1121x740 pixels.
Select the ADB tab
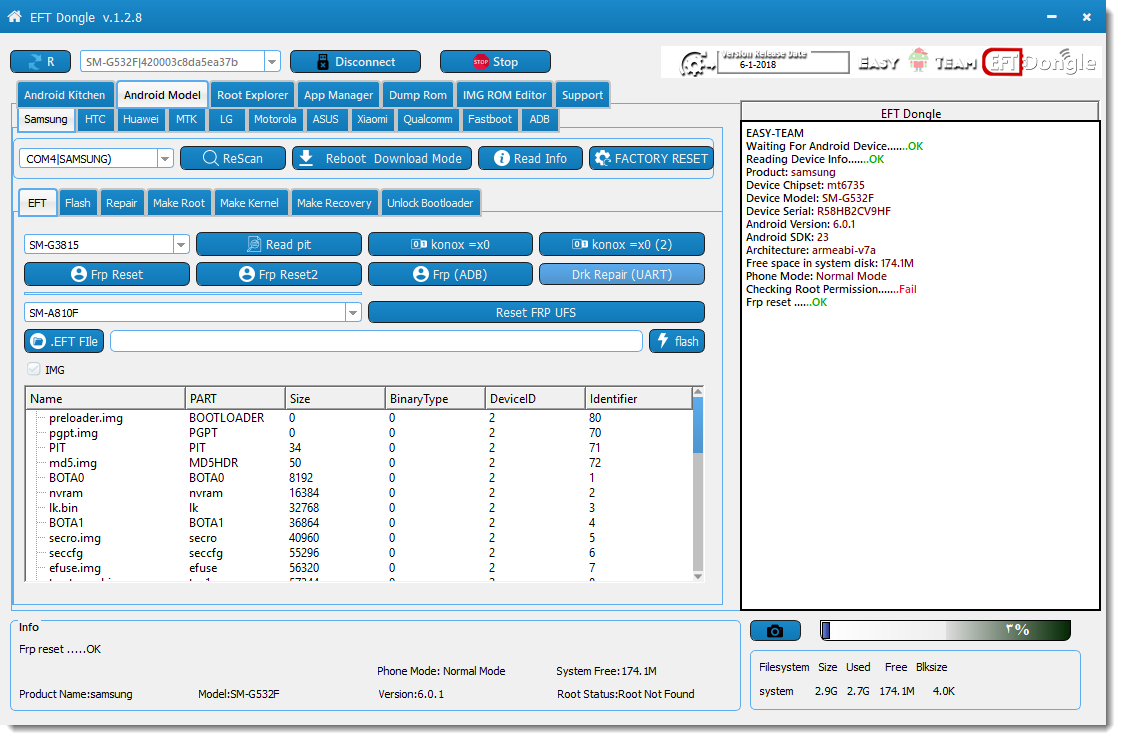539,119
